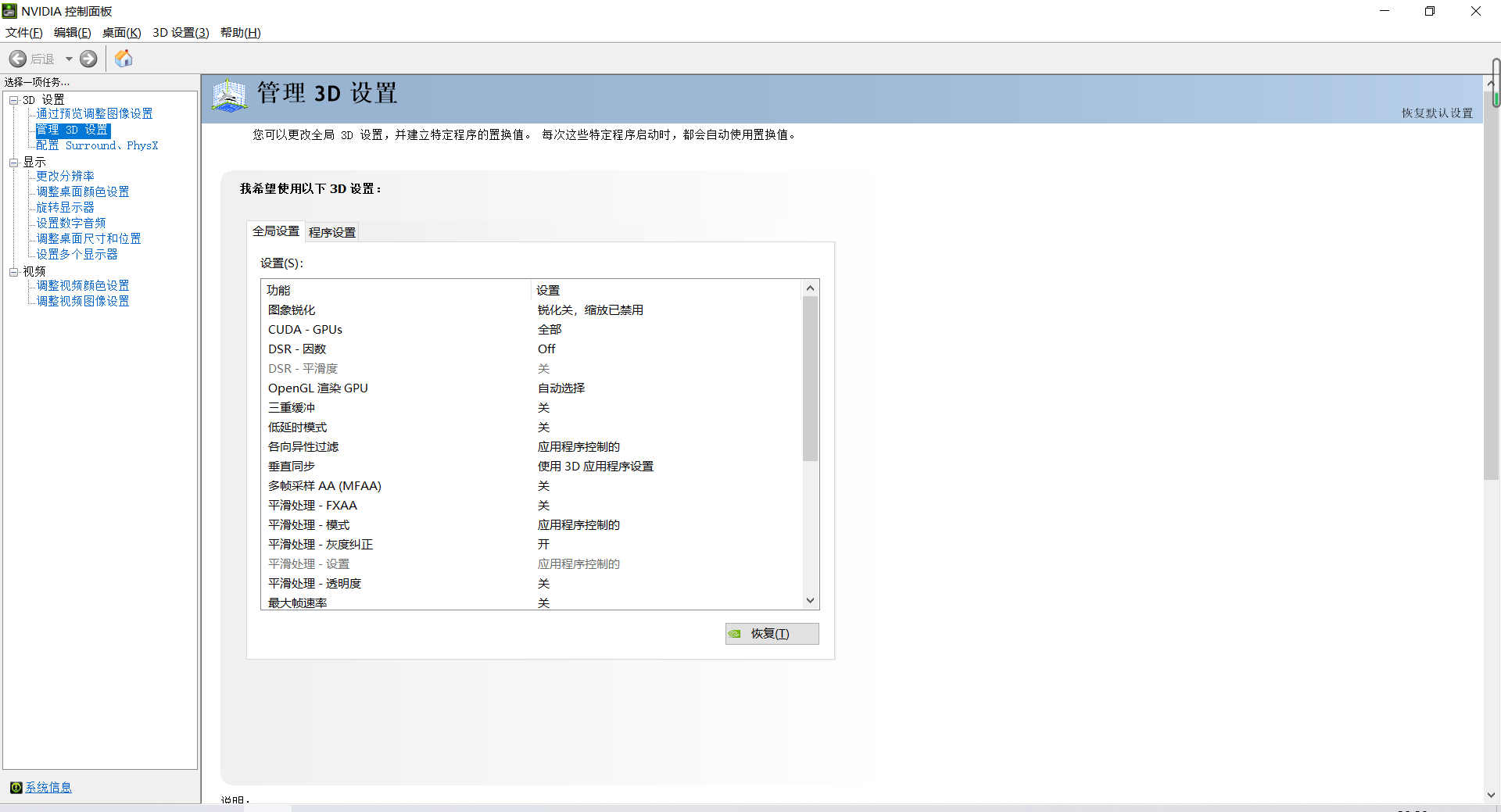The image size is (1501, 812).
Task: Open 更改分辨率 task
Action: [65, 176]
